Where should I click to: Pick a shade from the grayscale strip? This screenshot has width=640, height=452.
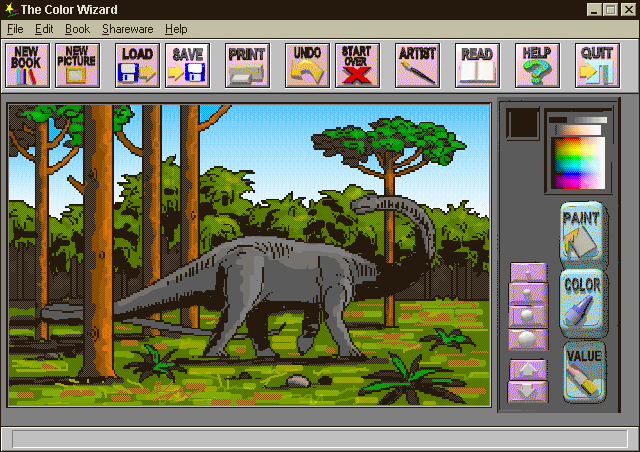tap(578, 120)
